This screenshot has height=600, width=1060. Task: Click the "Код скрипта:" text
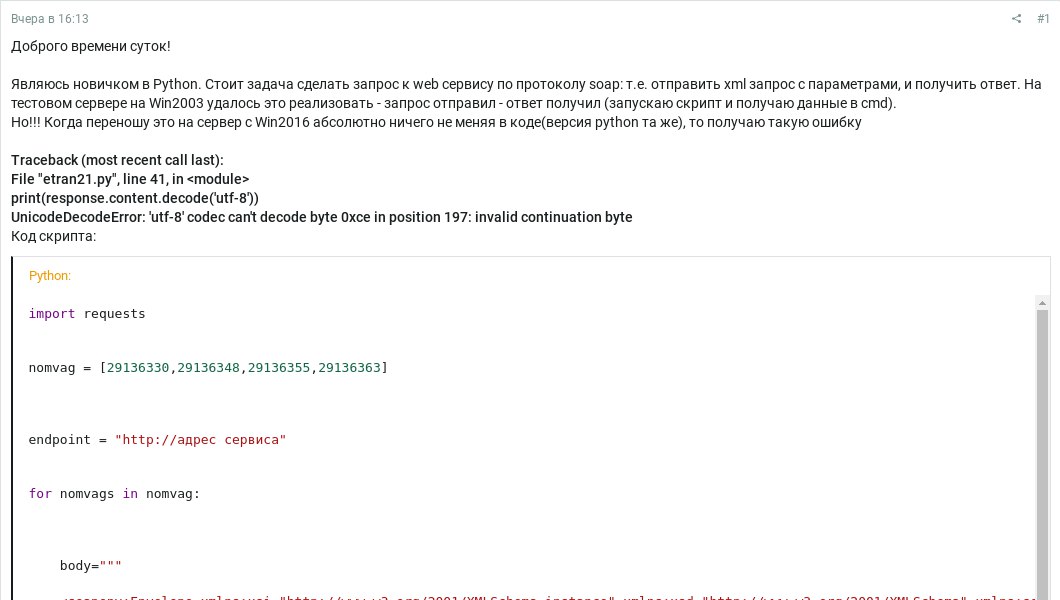[53, 236]
